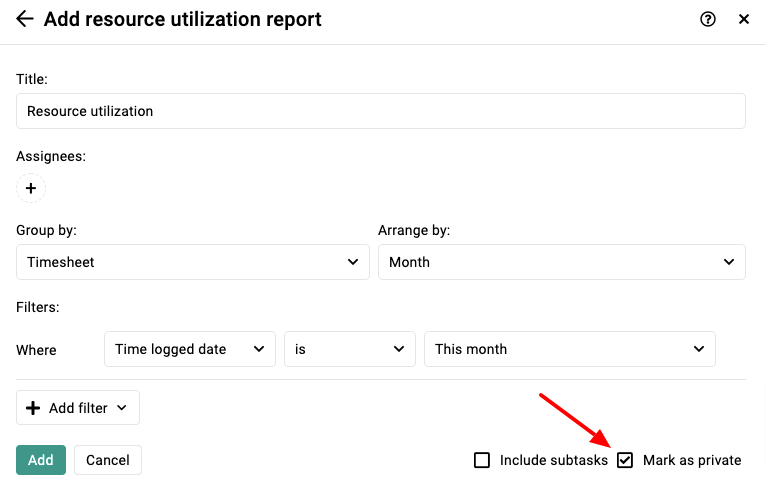Click the plus icon inside Add filter

33,408
